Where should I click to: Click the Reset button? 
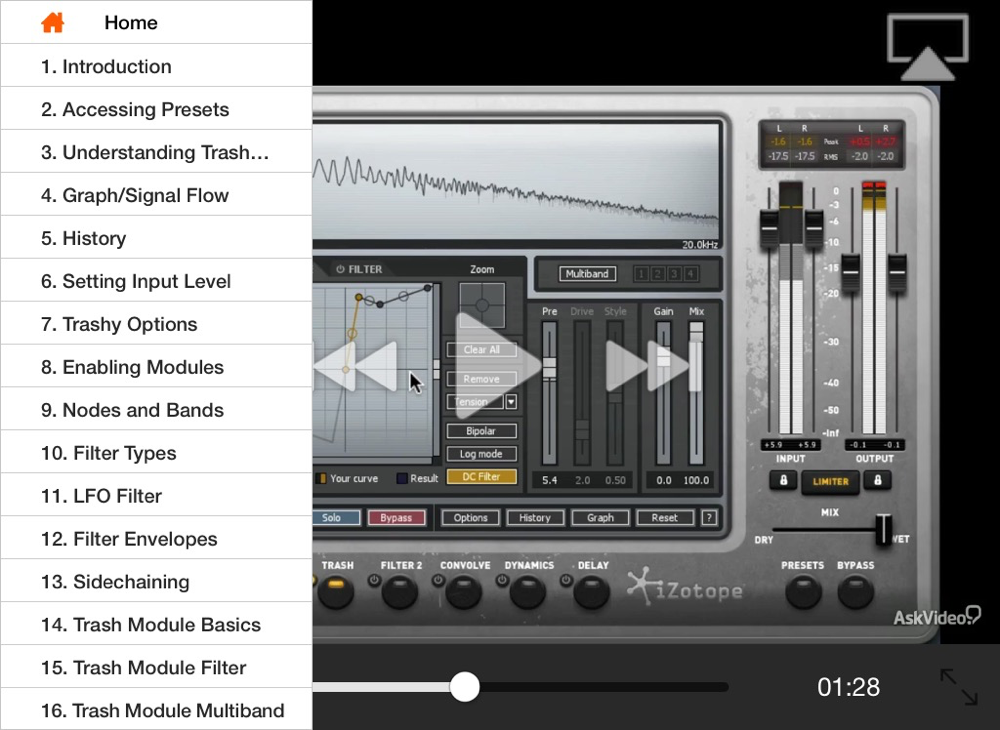665,518
